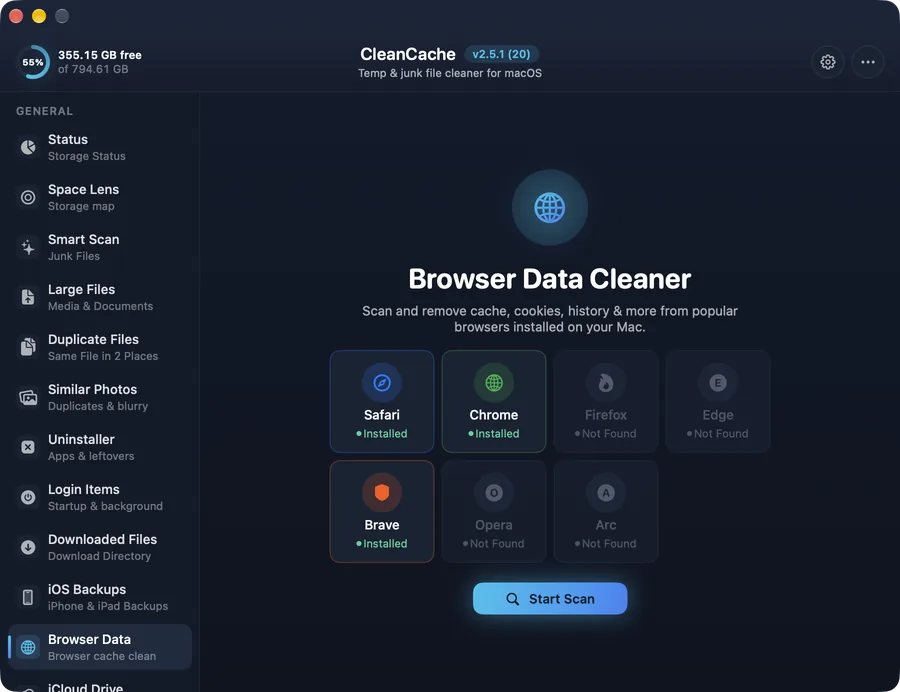Click the Edge Not Found card
Viewport: 900px width, 692px height.
[x=717, y=402]
